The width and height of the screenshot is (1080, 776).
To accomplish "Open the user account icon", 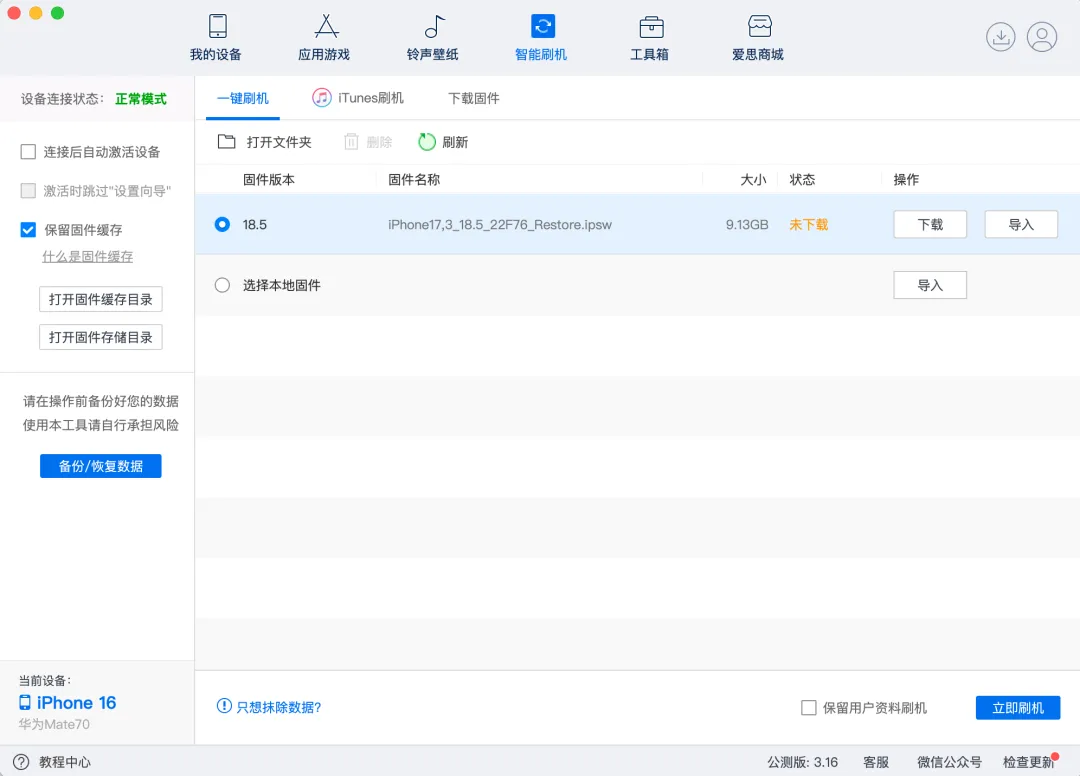I will [x=1041, y=36].
